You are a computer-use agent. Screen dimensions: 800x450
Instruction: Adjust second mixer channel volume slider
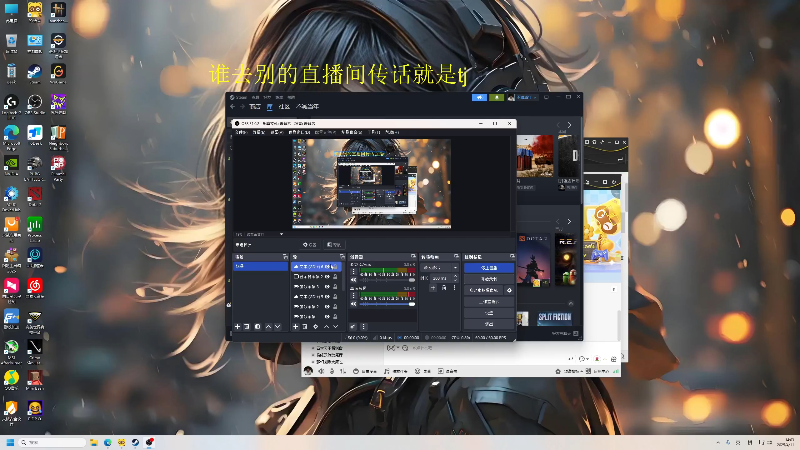point(388,304)
